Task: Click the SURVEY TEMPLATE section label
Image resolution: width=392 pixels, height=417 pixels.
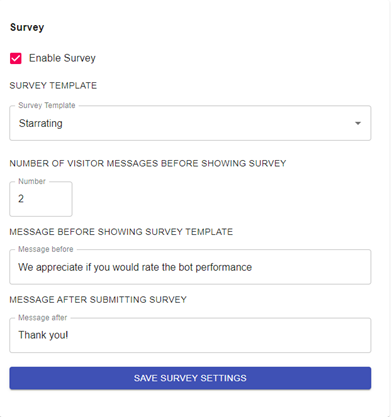Action: 53,86
